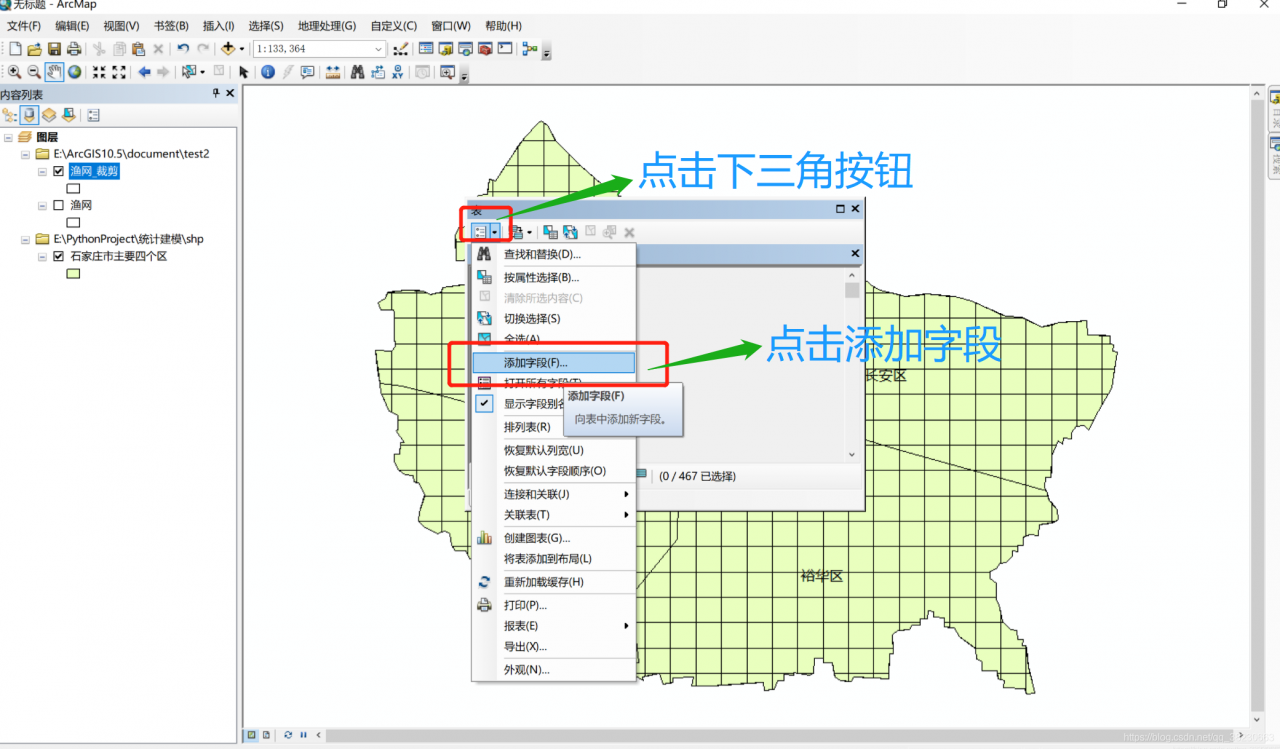Click the List By Drawing Order icon
The width and height of the screenshot is (1280, 749).
coord(9,115)
